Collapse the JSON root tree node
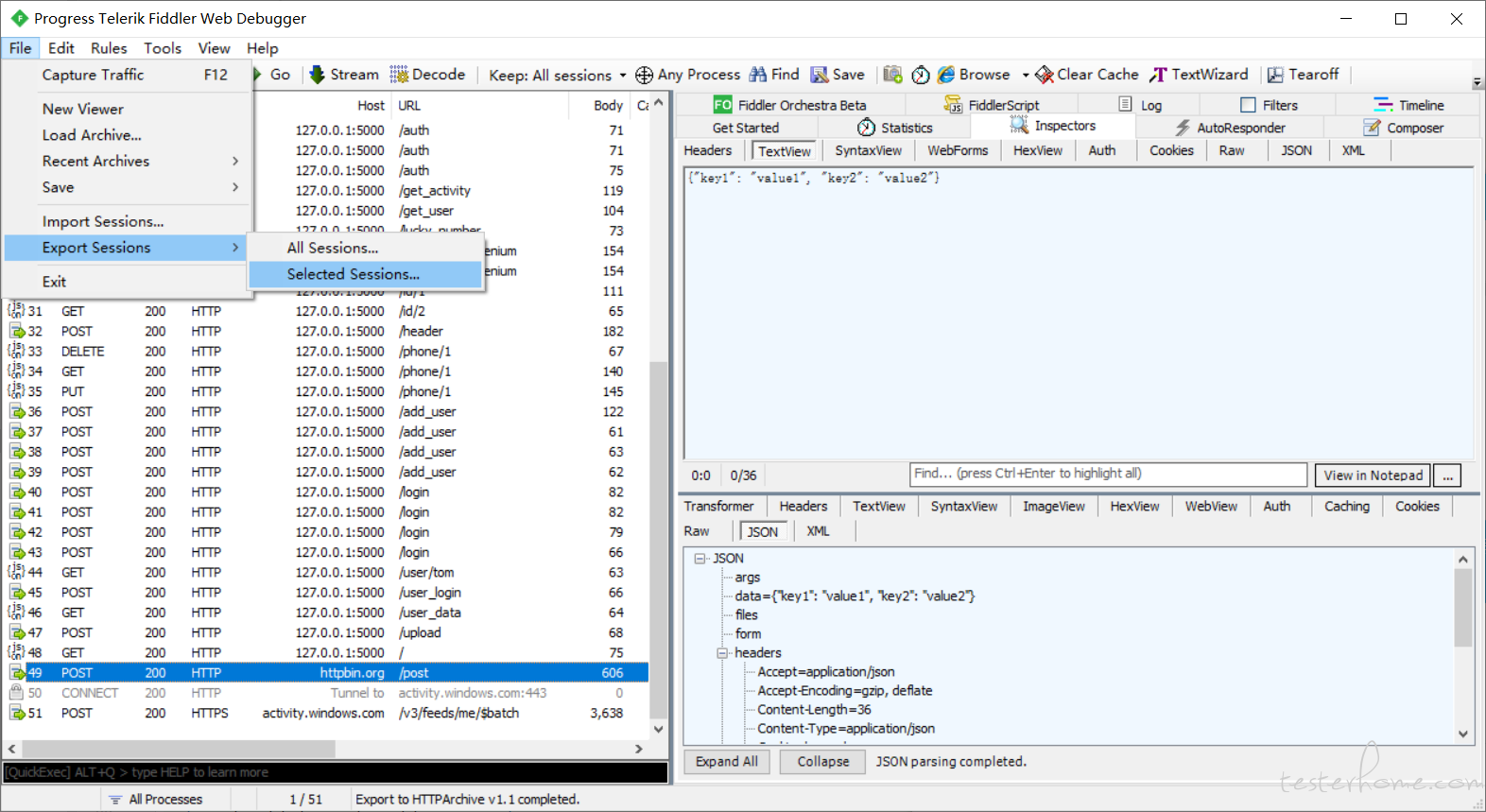Screen dimensions: 1486x812 point(700,559)
